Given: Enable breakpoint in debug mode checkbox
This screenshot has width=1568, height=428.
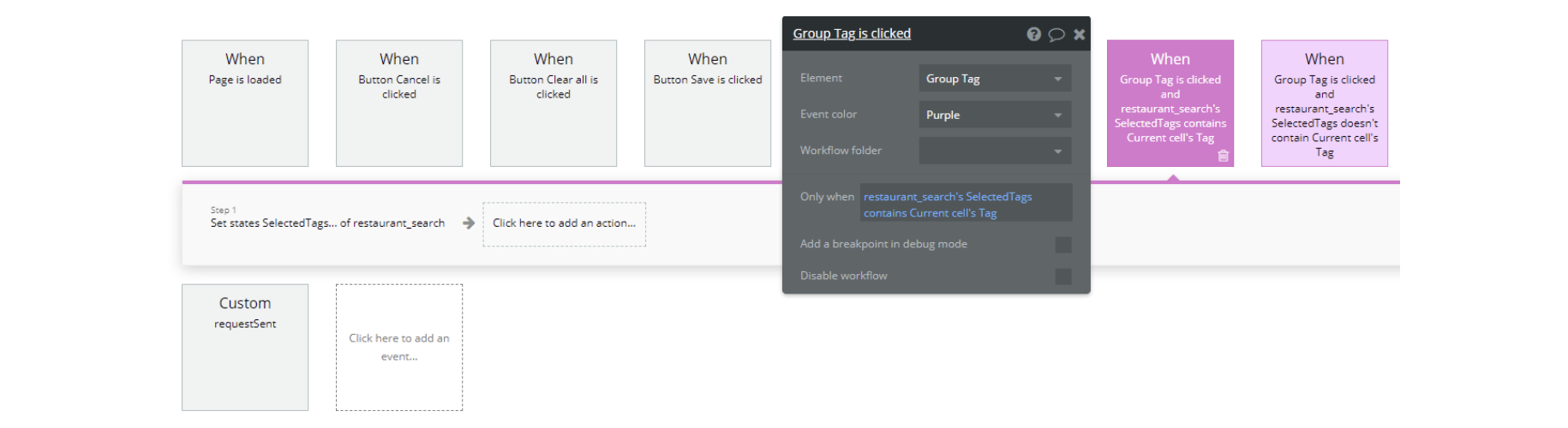Looking at the screenshot, I should (x=1063, y=245).
